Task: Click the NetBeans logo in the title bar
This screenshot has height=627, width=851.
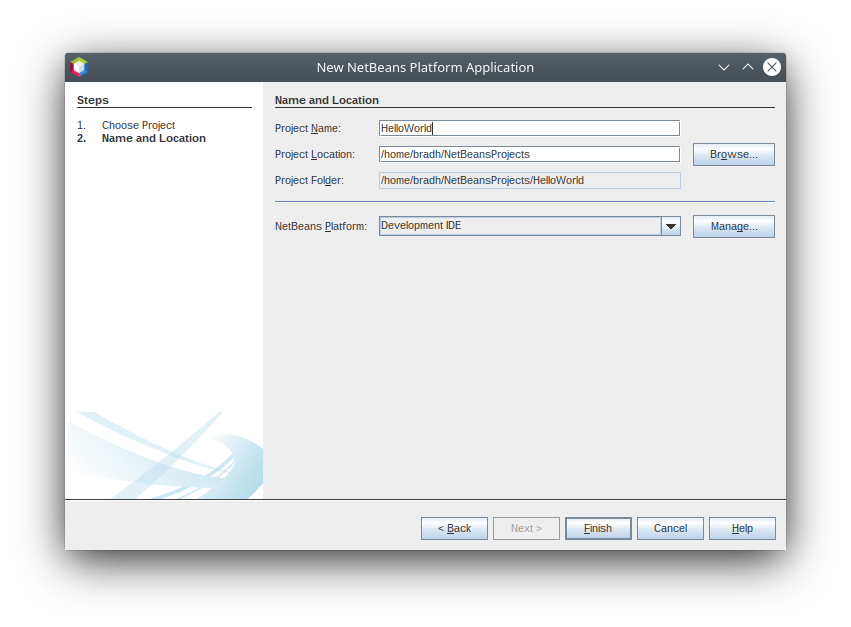Action: pos(79,67)
